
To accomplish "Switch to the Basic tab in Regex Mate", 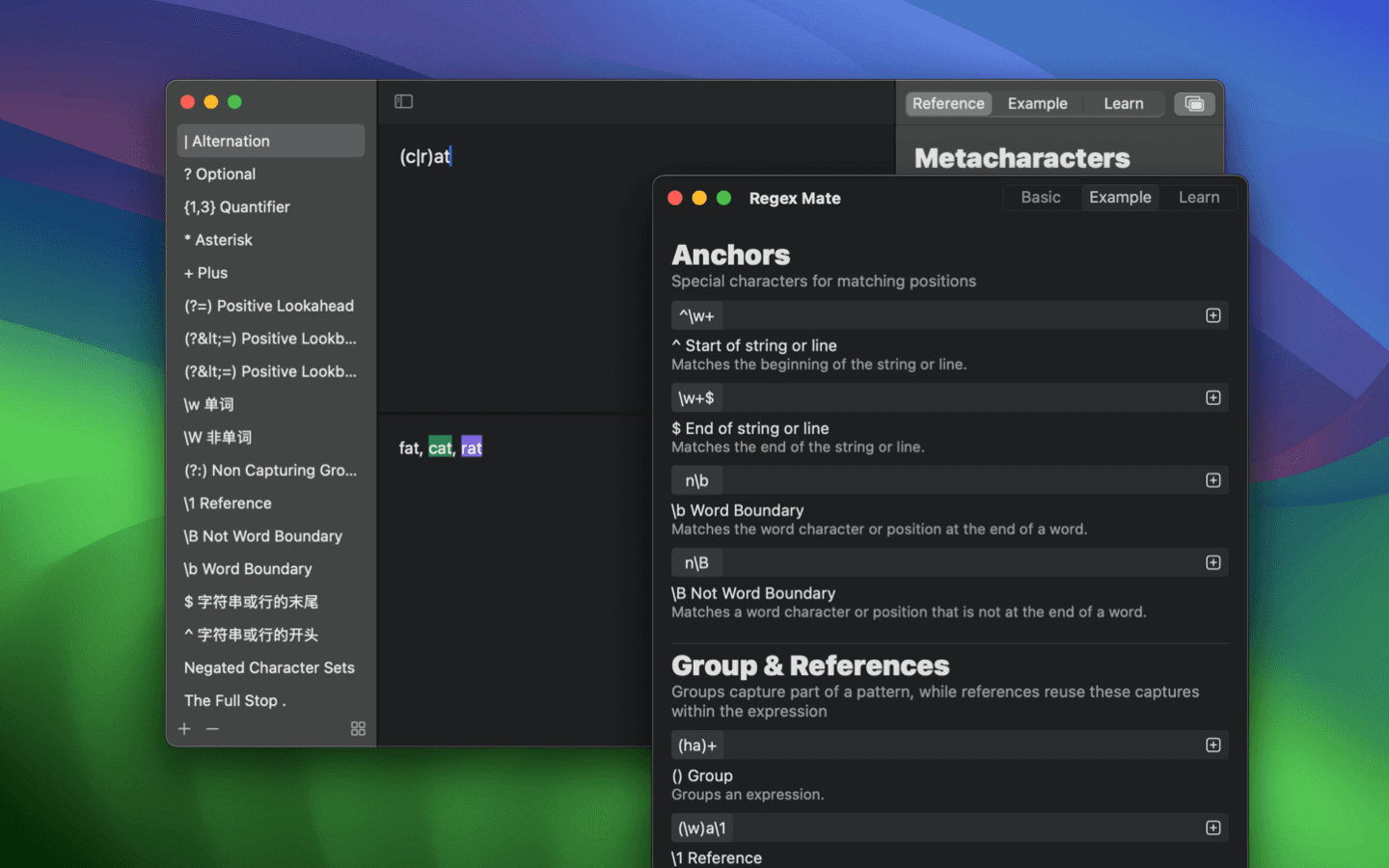I will tap(1041, 198).
